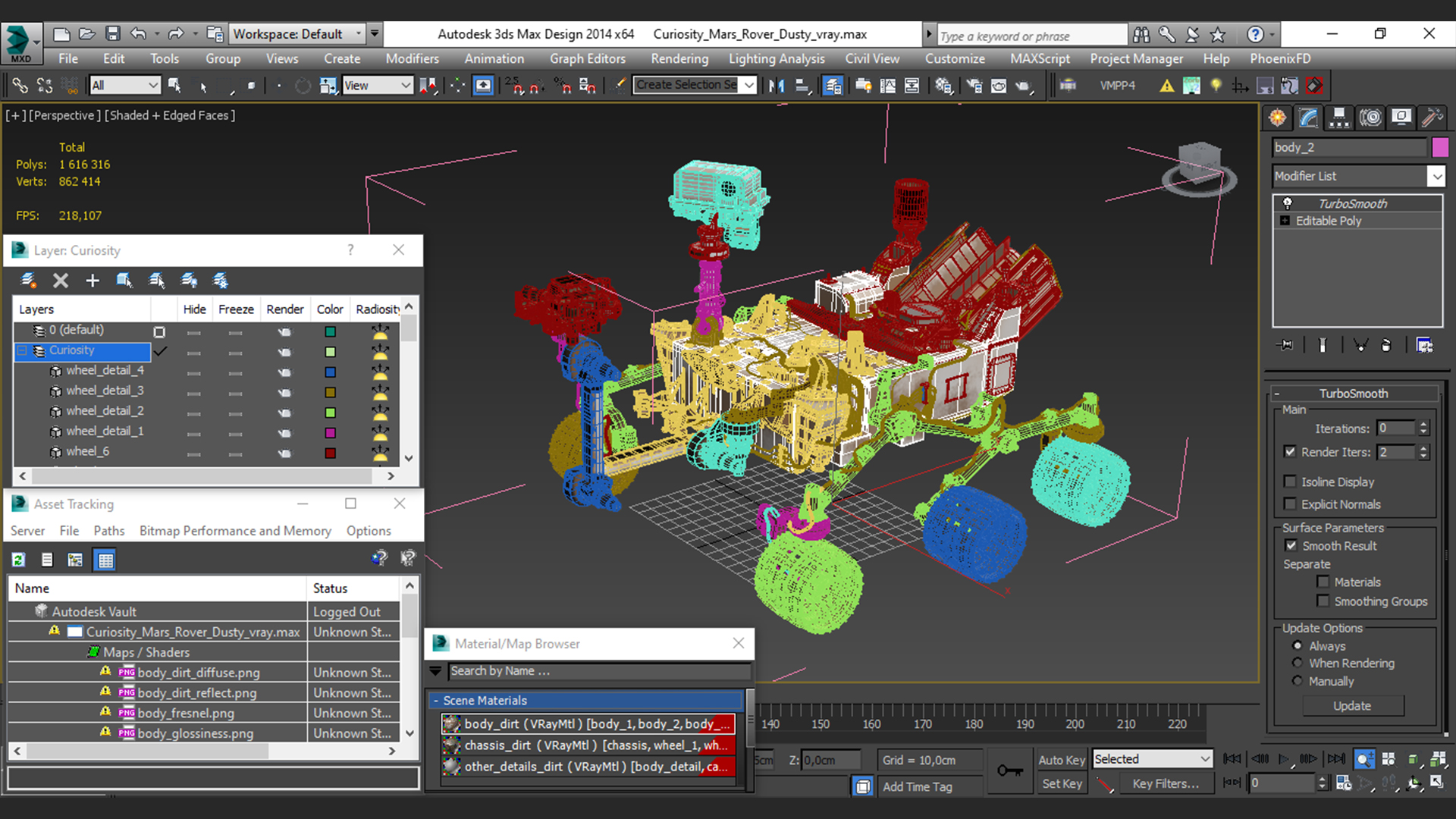Click the Set Key button
The image size is (1456, 819).
click(1062, 783)
